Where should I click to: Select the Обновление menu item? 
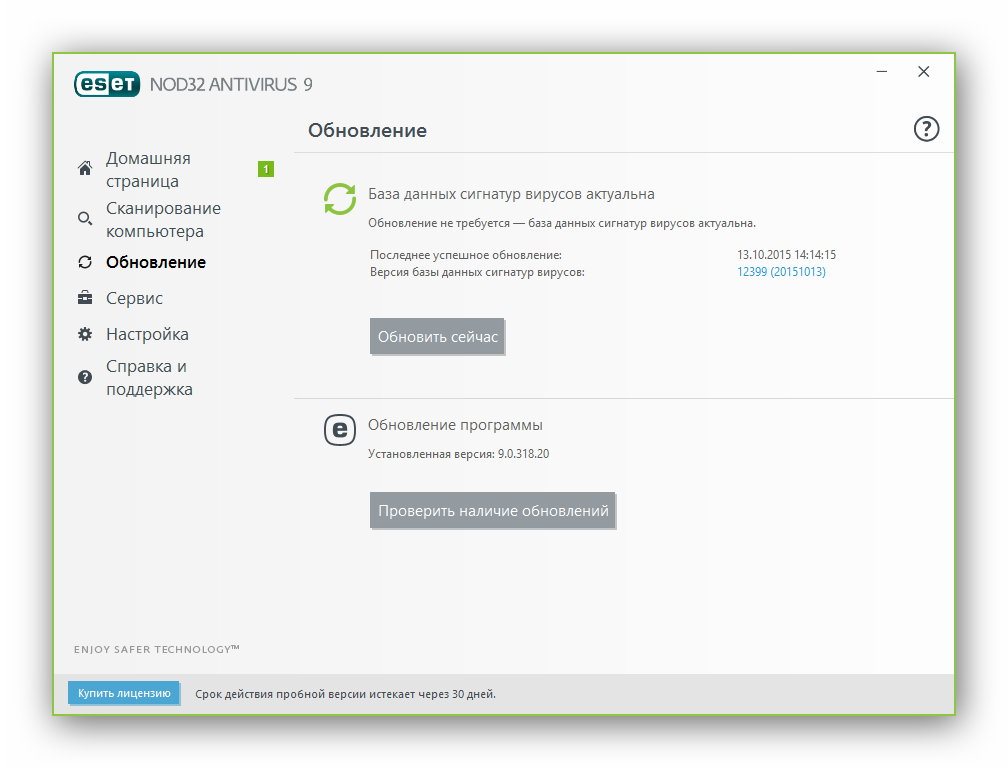point(156,262)
